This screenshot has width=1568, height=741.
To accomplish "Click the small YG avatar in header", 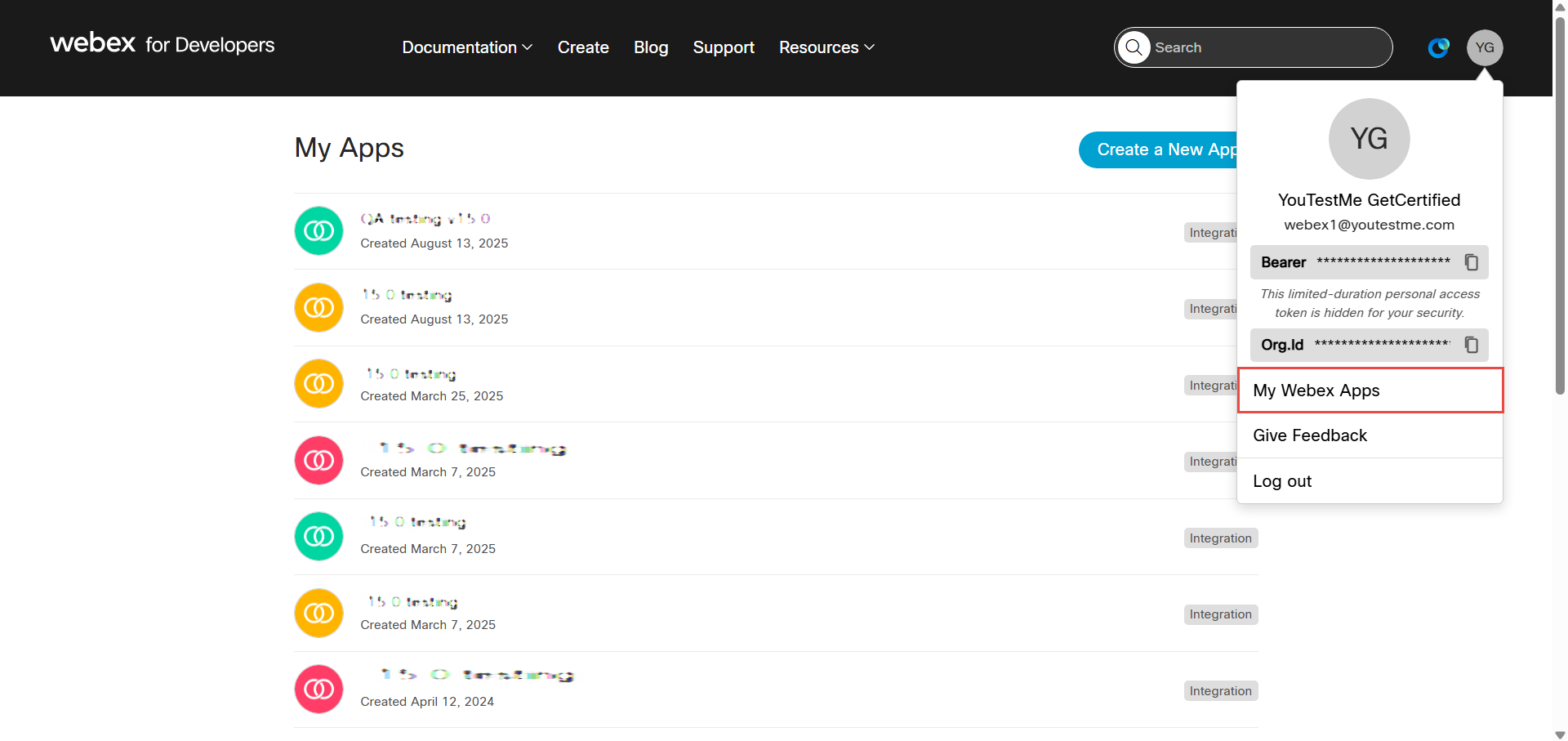I will point(1485,47).
